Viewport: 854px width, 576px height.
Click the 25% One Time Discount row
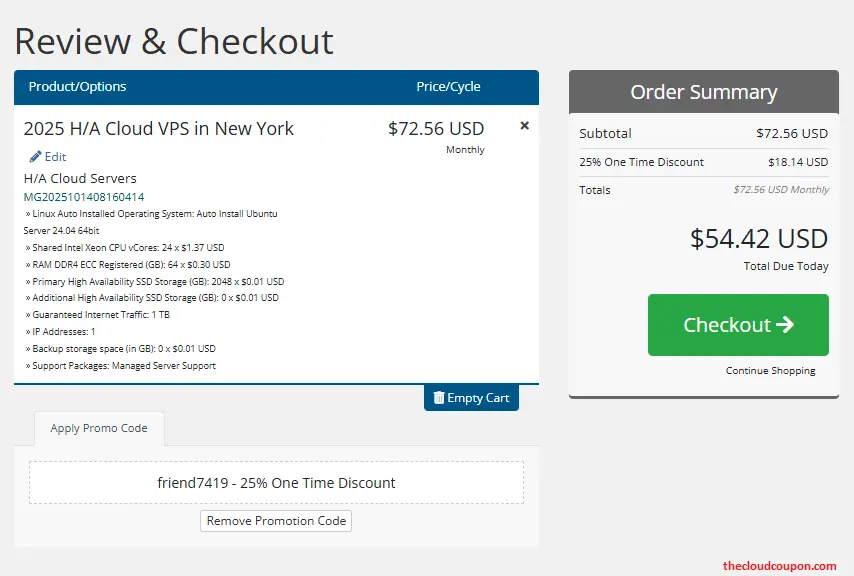click(703, 161)
